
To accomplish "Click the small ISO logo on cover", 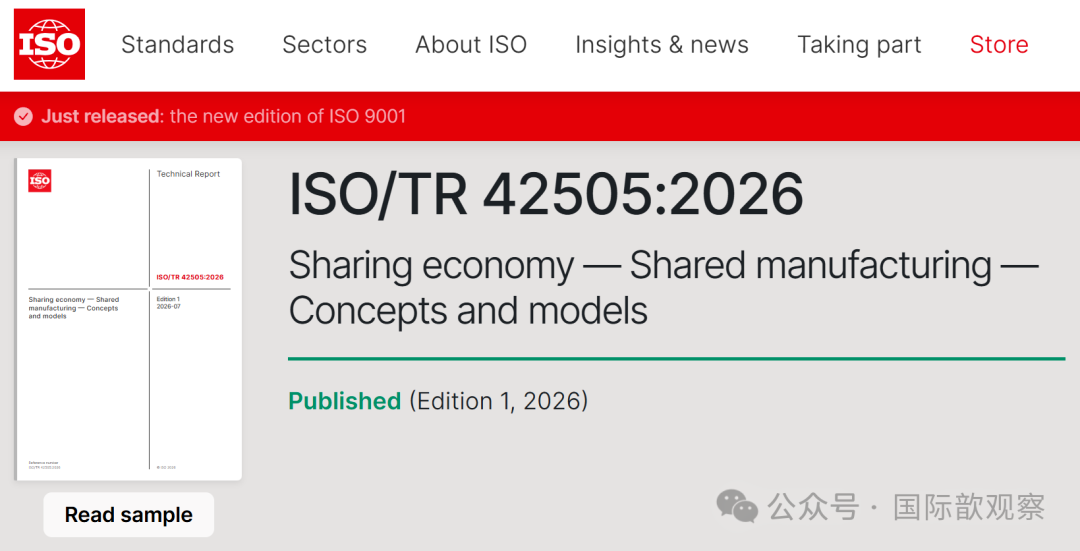I will (x=39, y=181).
